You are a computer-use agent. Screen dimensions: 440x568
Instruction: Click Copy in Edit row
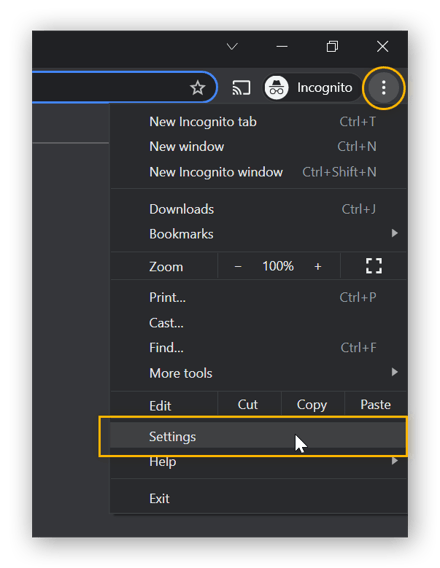point(312,405)
